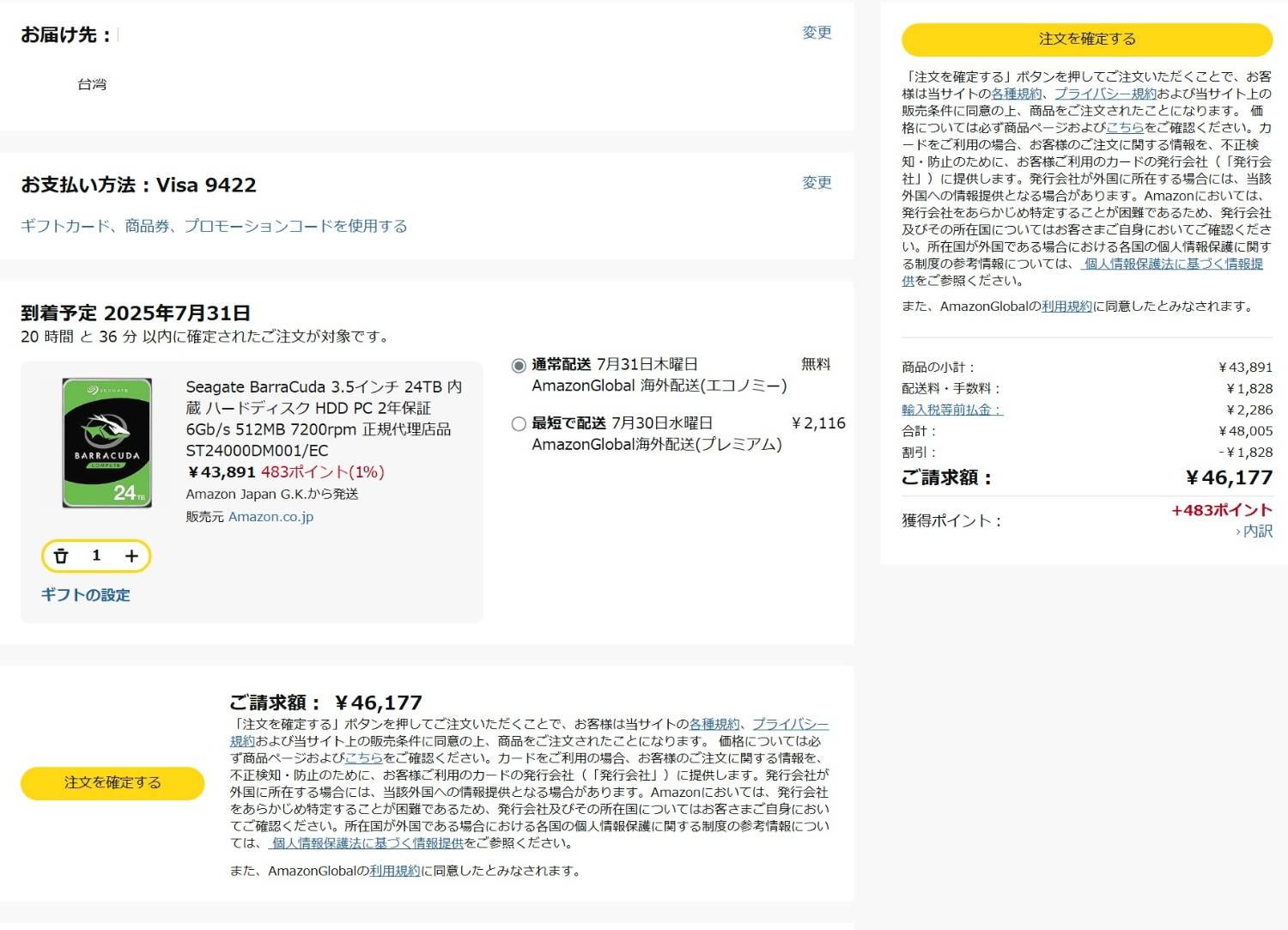The image size is (1288, 930).
Task: Increase quantity with the plus icon
Action: click(x=131, y=556)
